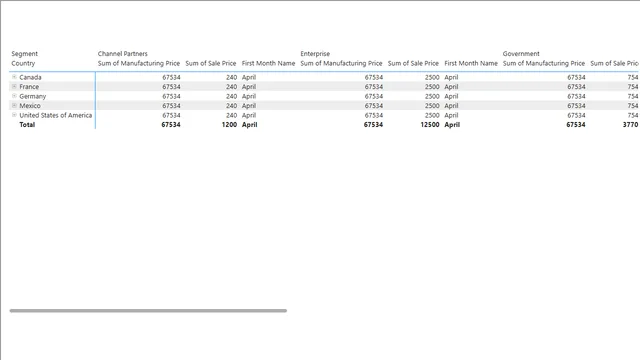Viewport: 640px width, 360px height.
Task: Sort by Enterprise Sum of Manufacturing Price
Action: 341,63
